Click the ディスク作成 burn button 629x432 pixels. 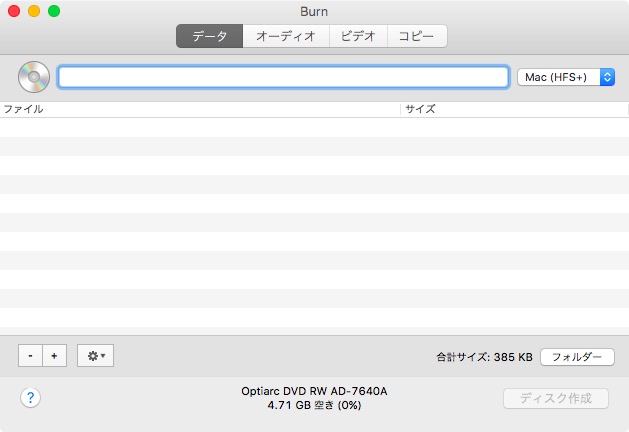point(555,398)
